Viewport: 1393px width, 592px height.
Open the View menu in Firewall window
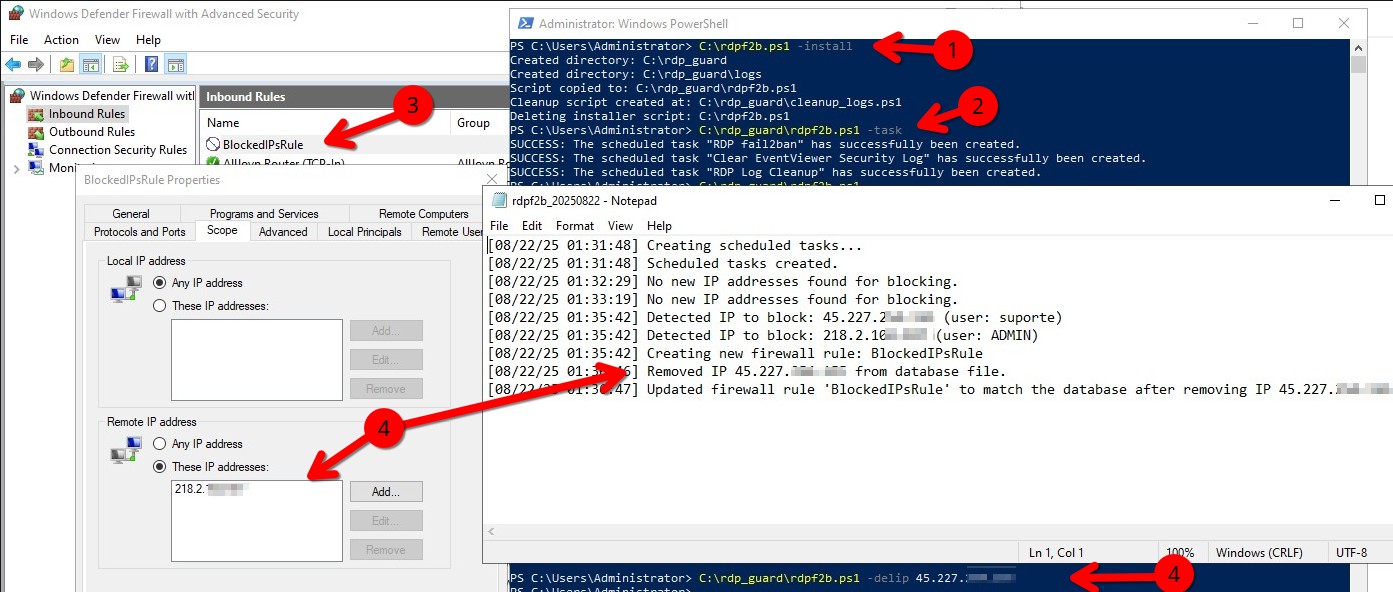point(107,40)
